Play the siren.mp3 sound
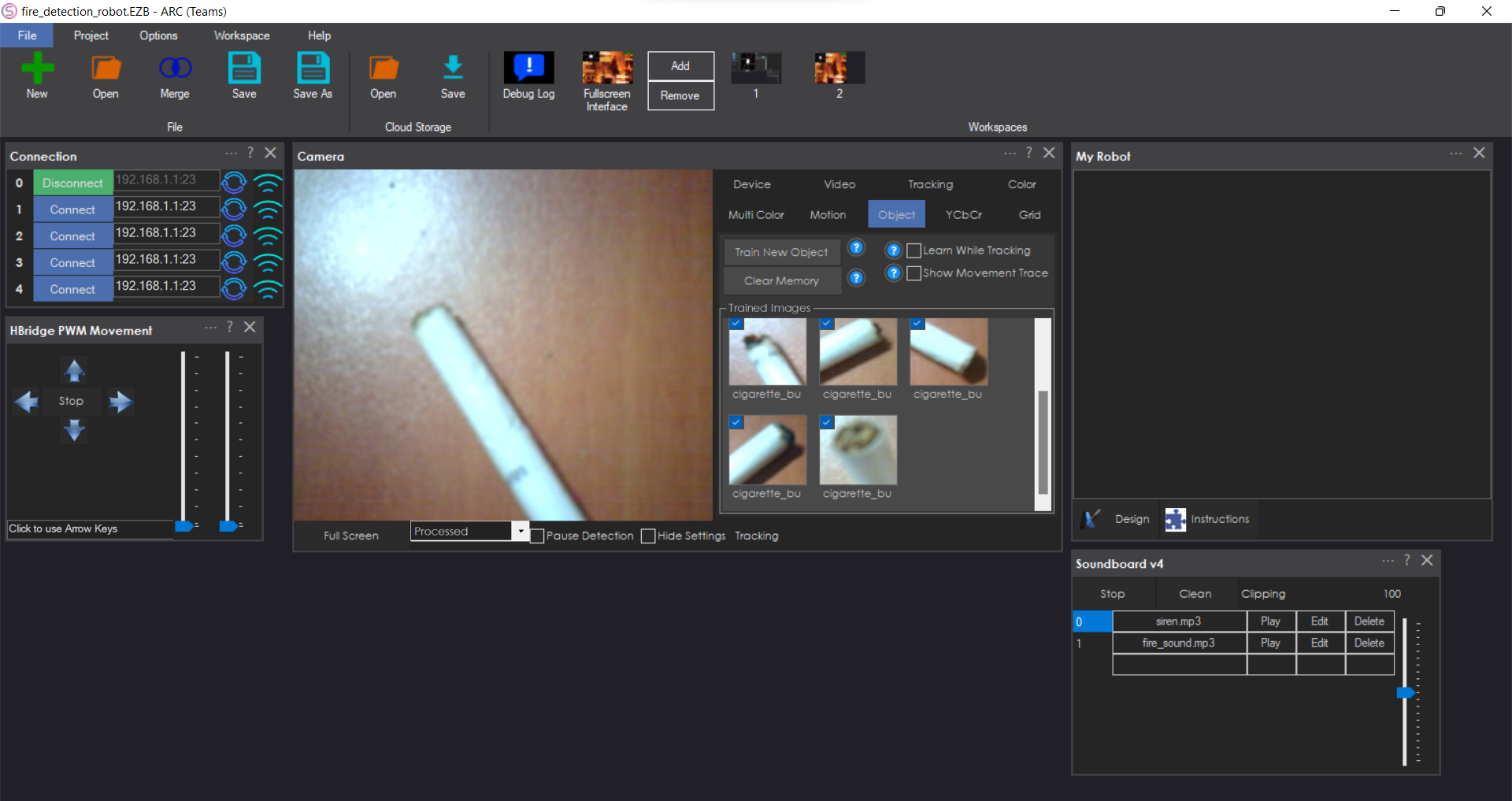The image size is (1512, 801). [1271, 621]
